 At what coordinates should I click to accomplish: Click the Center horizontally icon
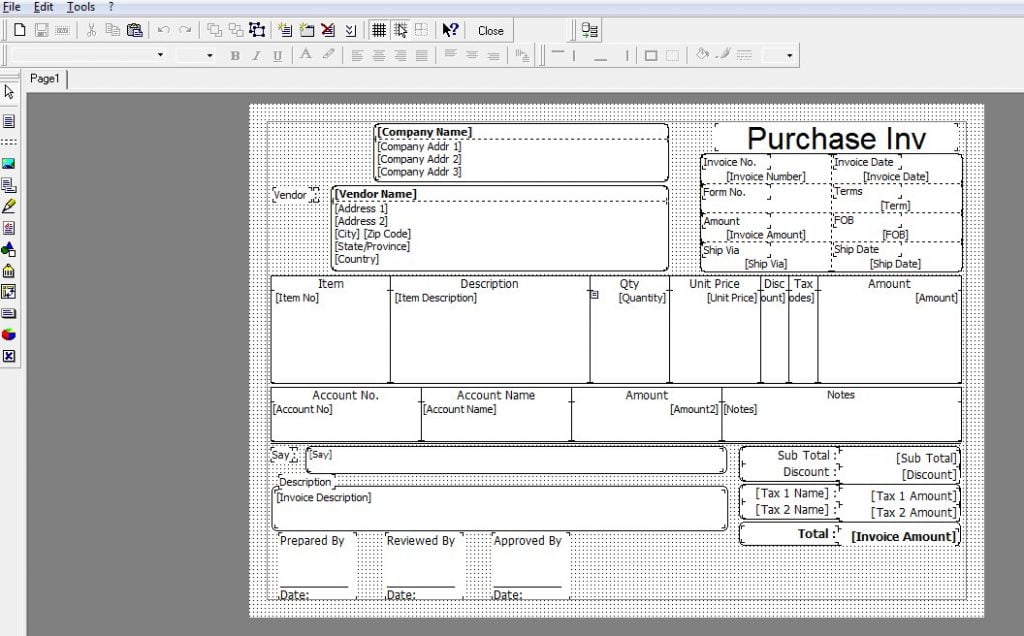pos(379,56)
